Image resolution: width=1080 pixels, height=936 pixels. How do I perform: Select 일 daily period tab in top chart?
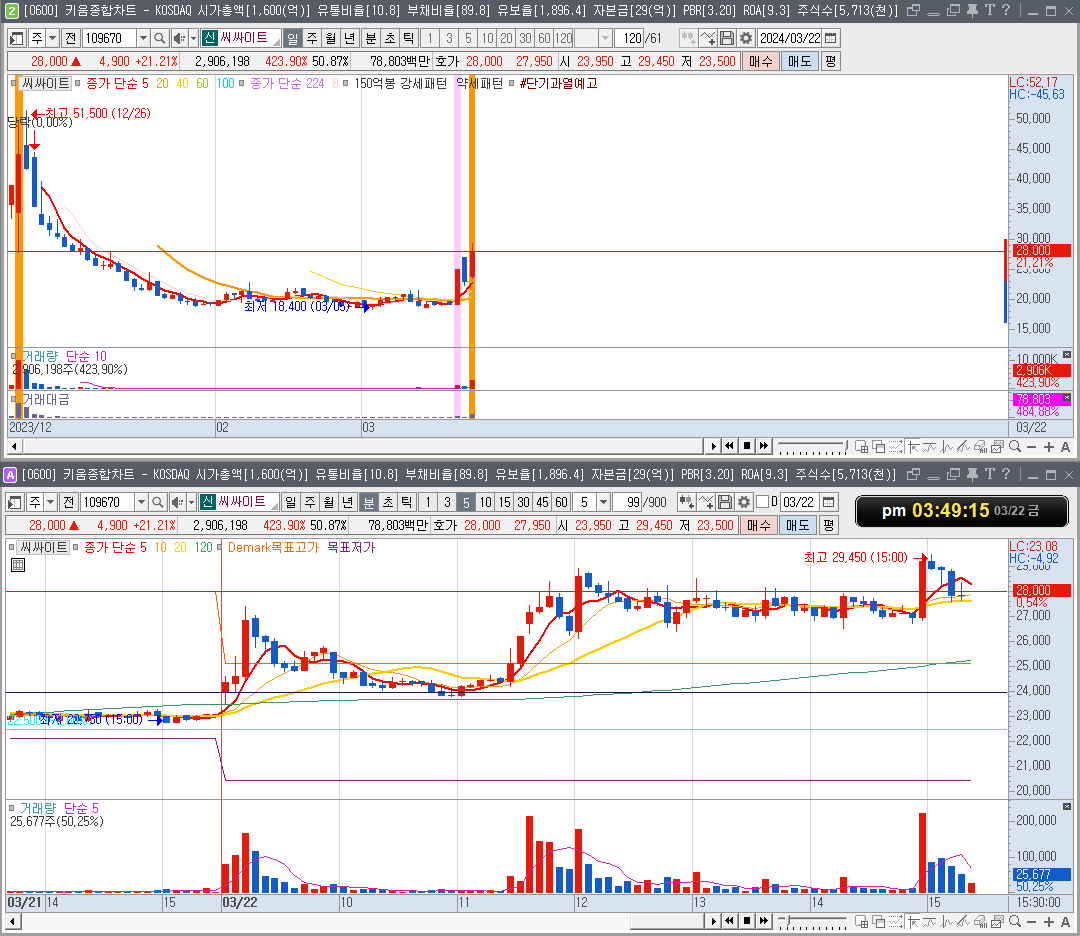point(293,38)
